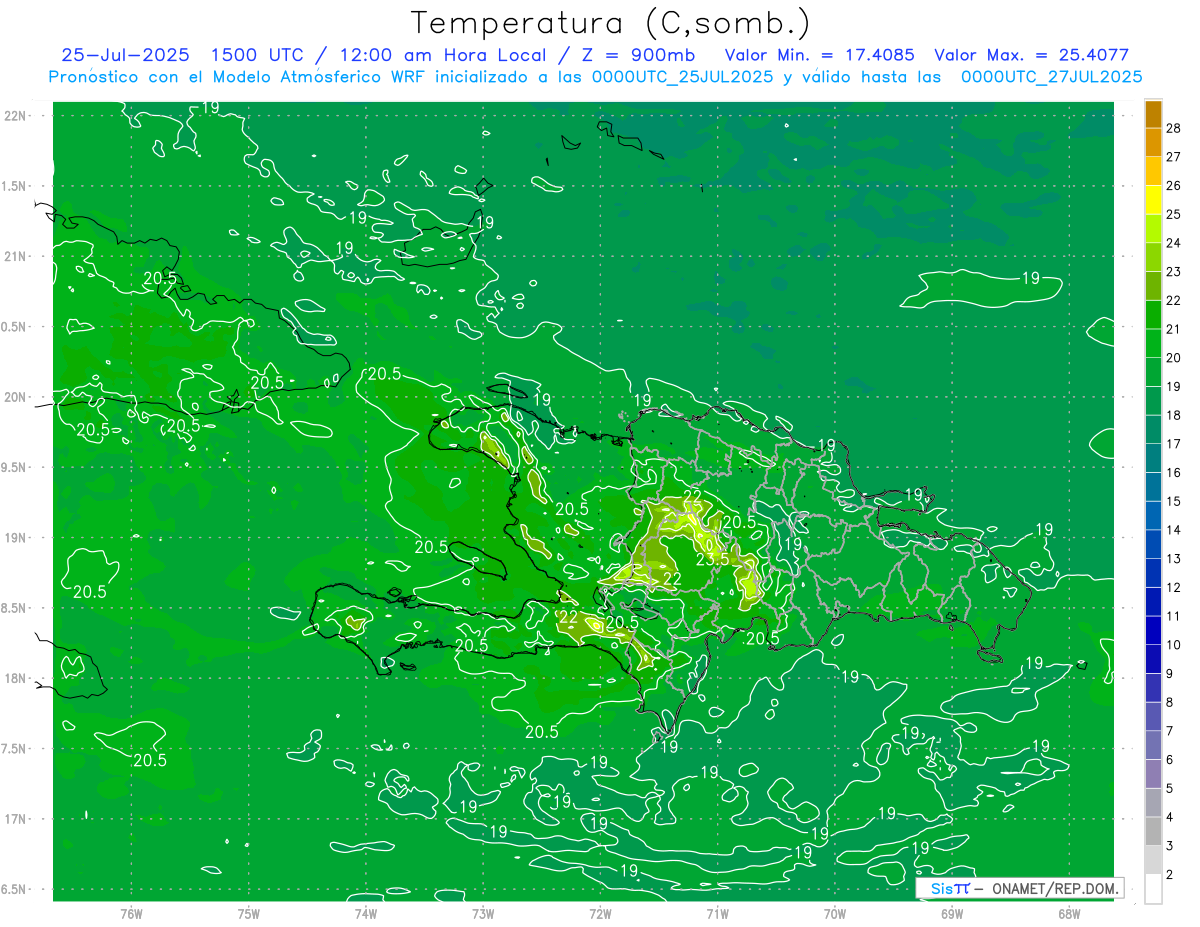
Task: Click the '73W' longitude axis label
Action: pyautogui.click(x=483, y=914)
